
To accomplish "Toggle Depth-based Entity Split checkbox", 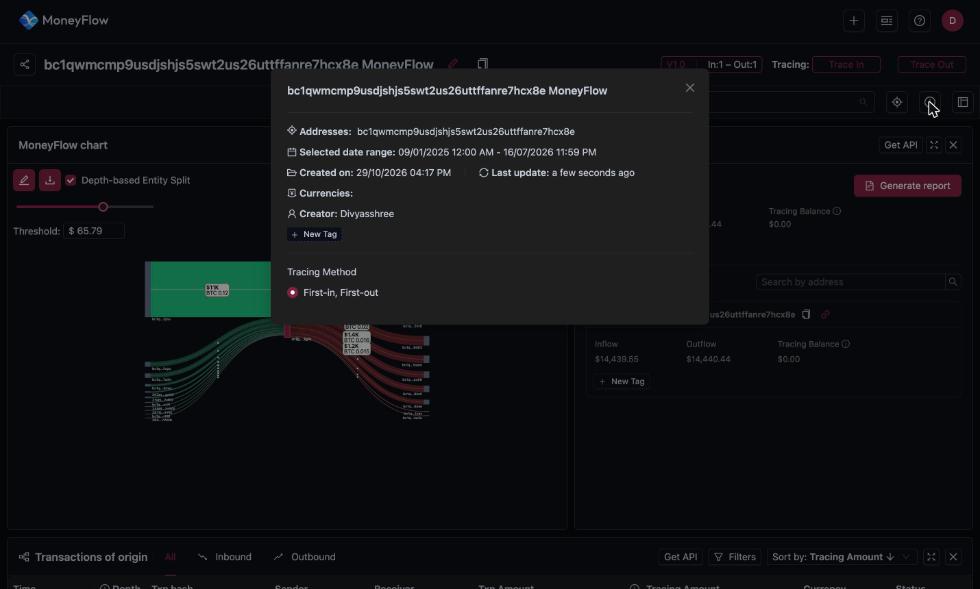I will point(71,180).
